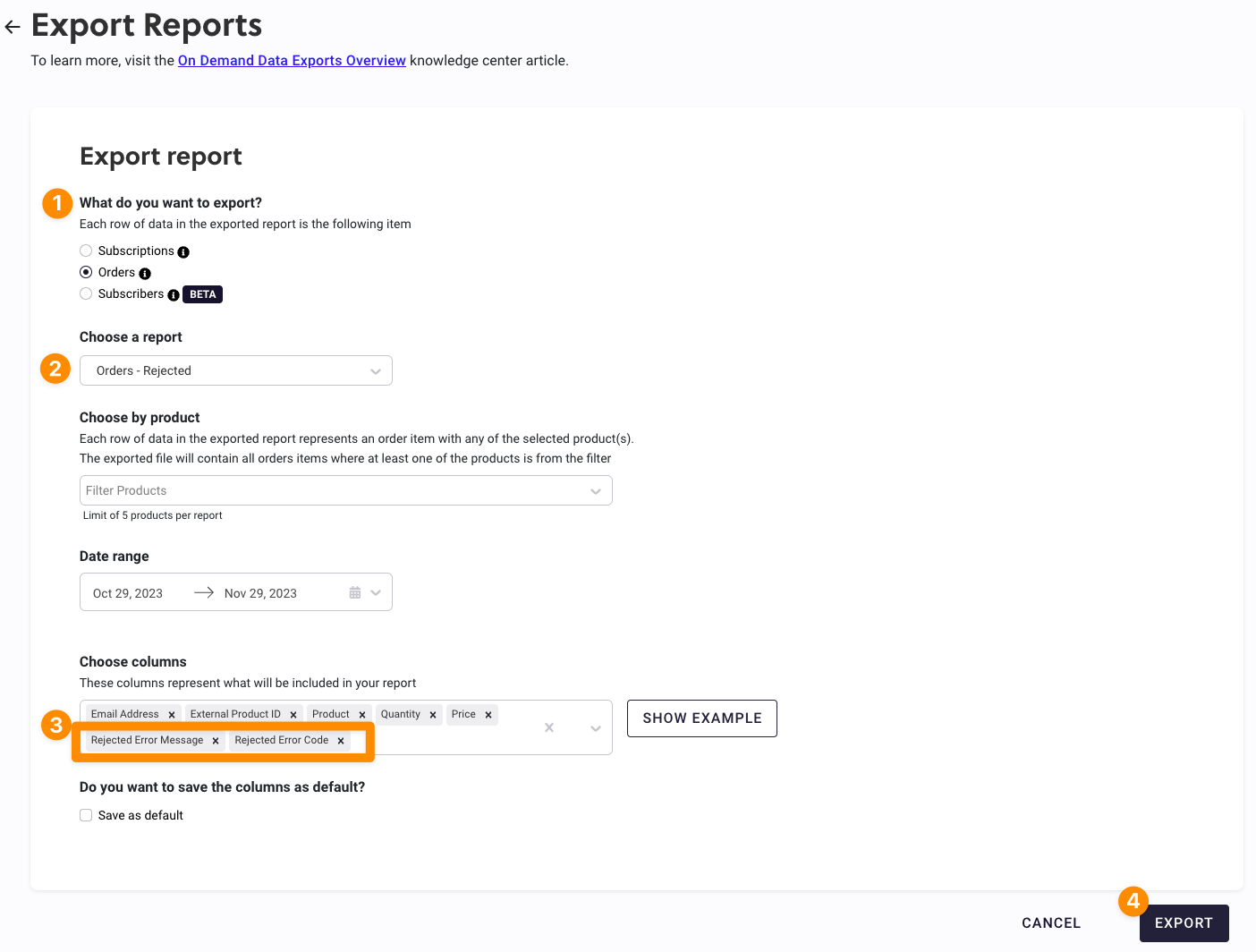Expand the Choose columns dropdown chevron
Image resolution: width=1256 pixels, height=952 pixels.
596,728
